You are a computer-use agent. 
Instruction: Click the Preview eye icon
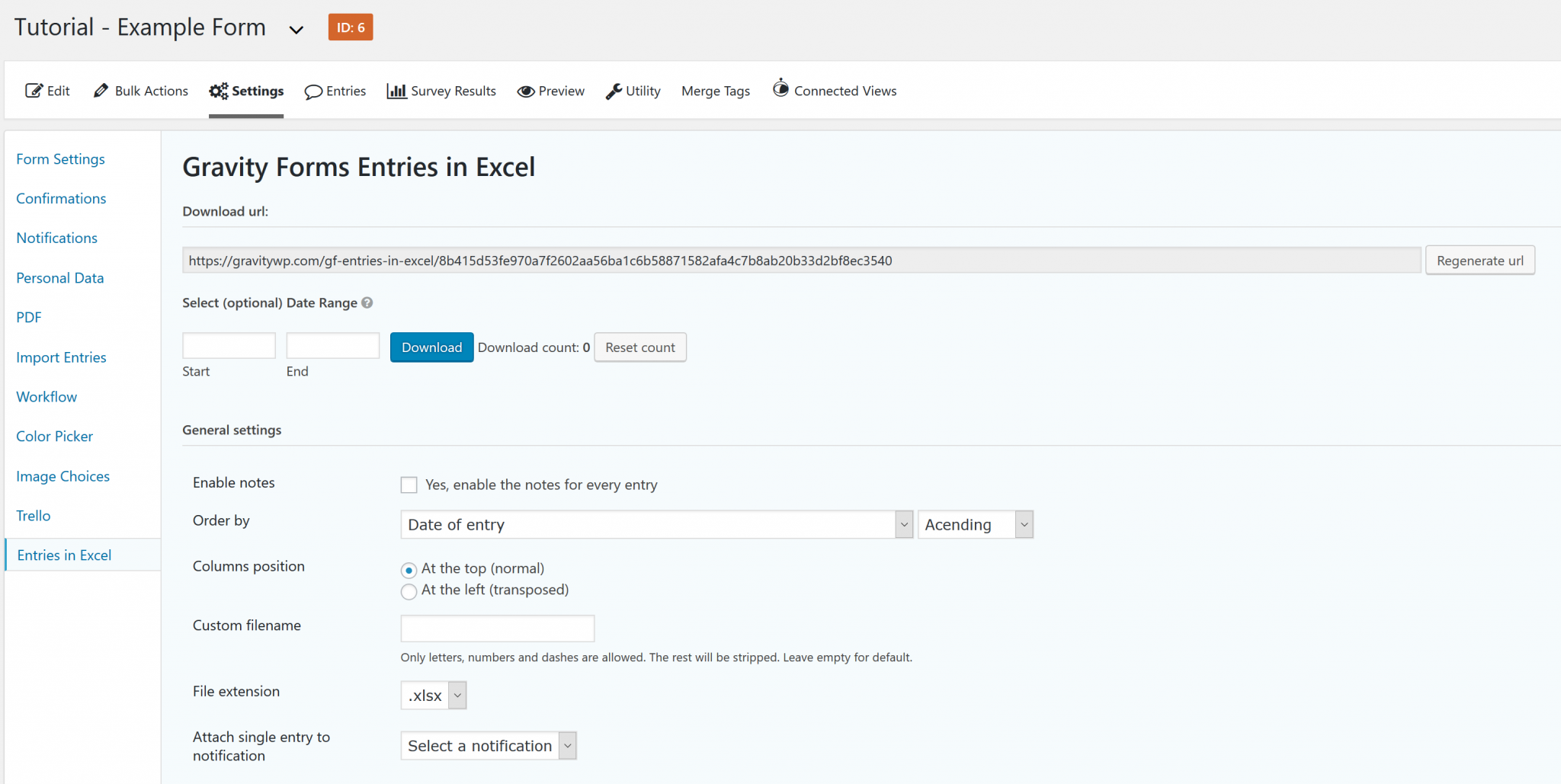(526, 91)
